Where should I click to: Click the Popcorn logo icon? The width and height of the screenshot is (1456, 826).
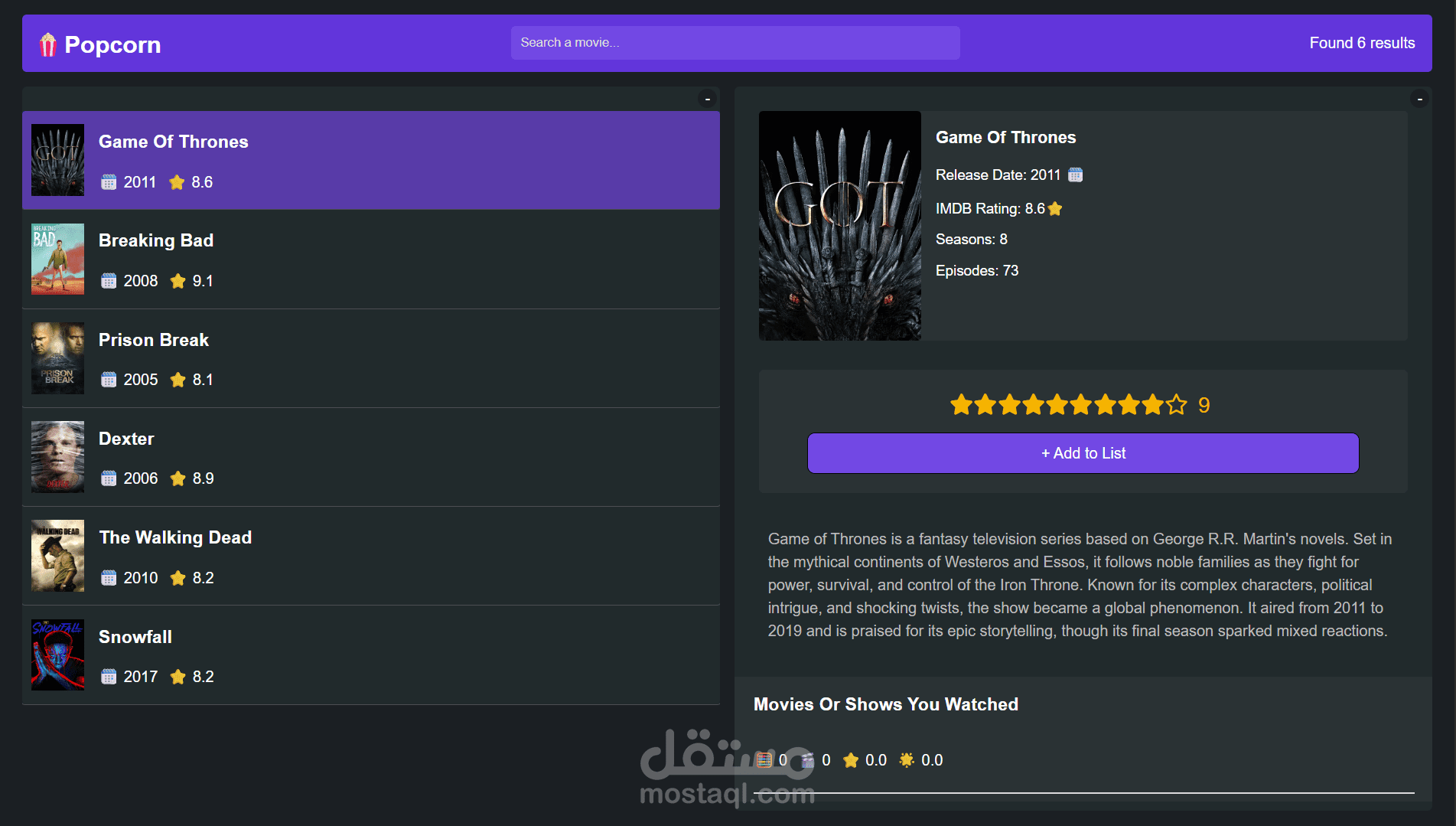point(48,45)
